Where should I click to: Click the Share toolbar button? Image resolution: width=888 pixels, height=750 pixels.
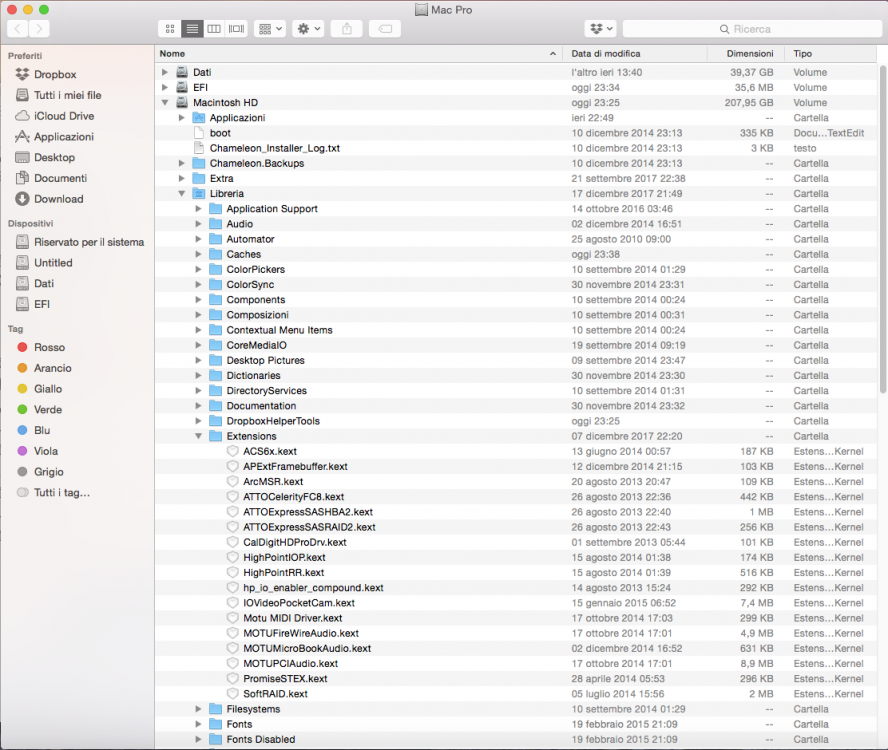(x=347, y=29)
